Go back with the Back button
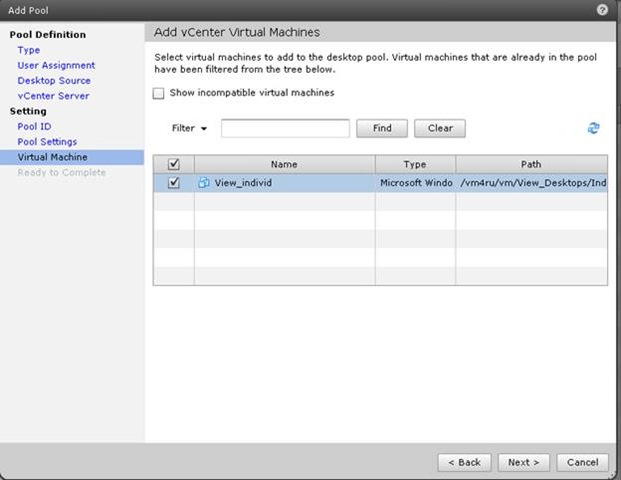 point(464,462)
